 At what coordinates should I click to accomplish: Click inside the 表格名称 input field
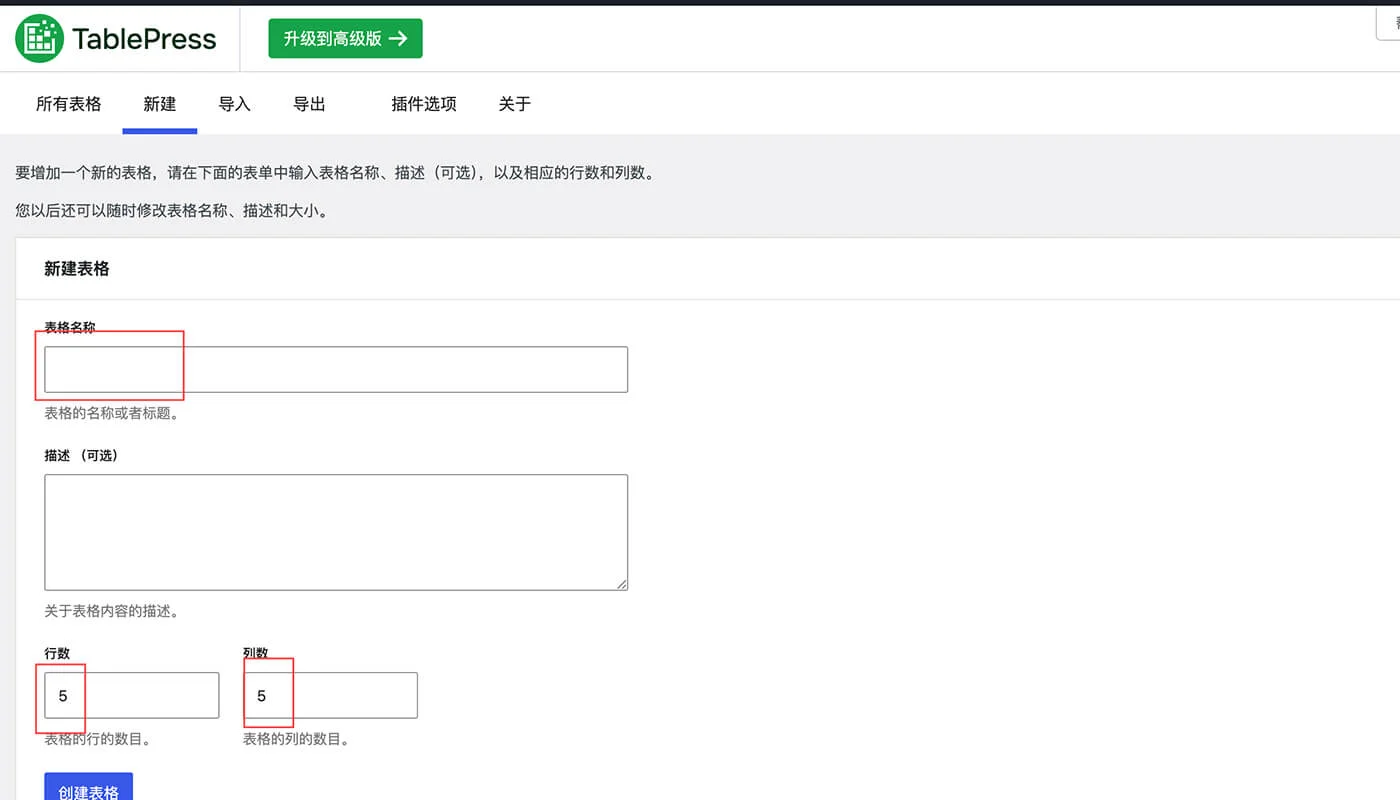tap(335, 369)
